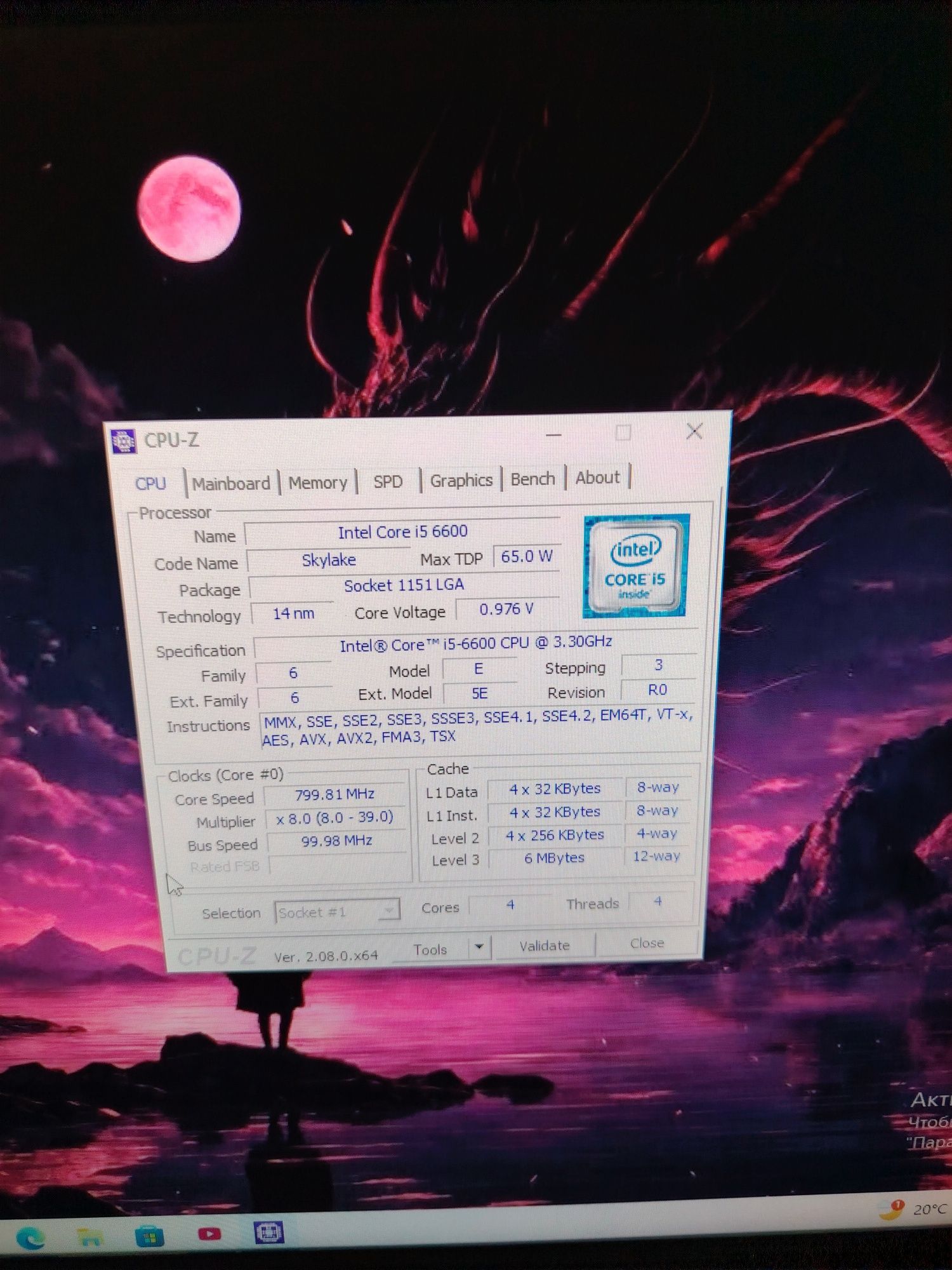
Task: Click the bus speed '99.98 MHz'
Action: pyautogui.click(x=336, y=841)
